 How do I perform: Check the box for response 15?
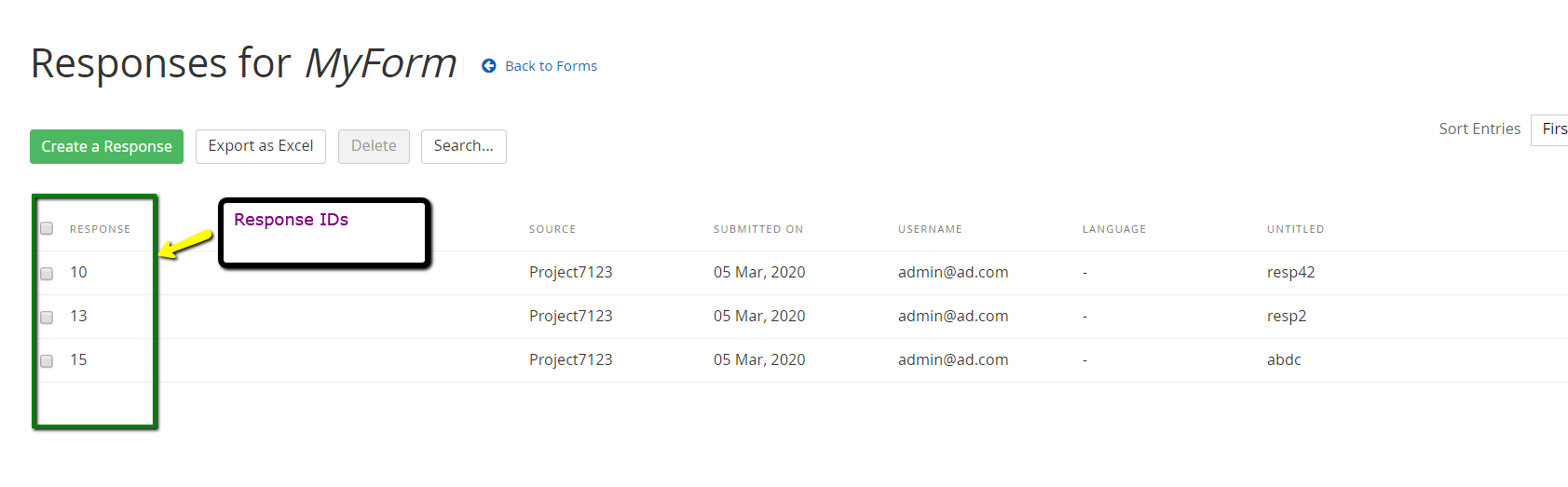tap(47, 361)
